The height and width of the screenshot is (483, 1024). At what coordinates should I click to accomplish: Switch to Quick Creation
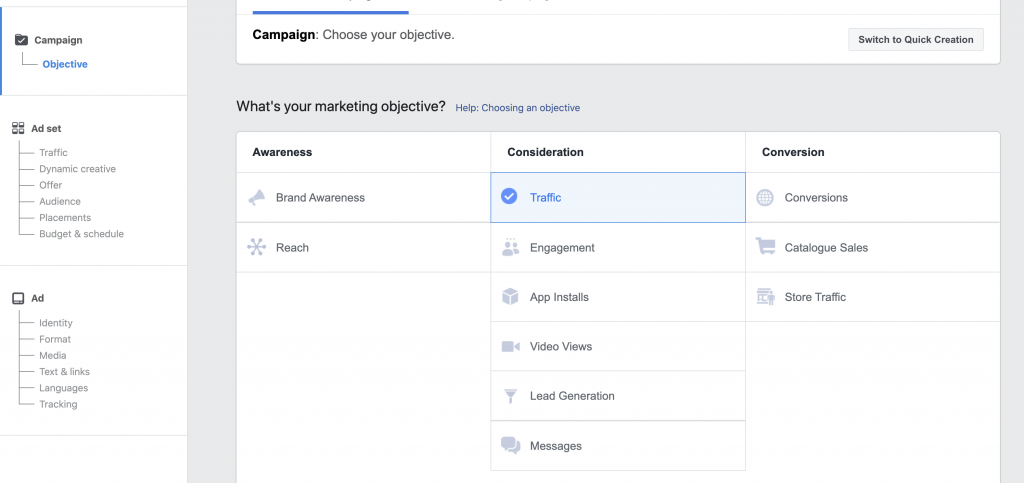pos(916,39)
